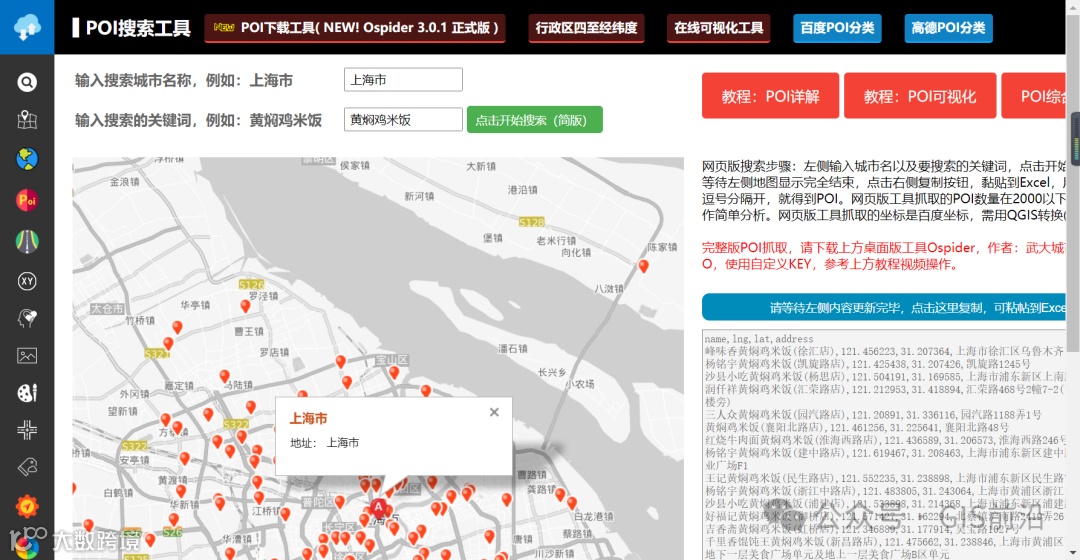Click the cloud download logo icon
This screenshot has height=560, width=1080.
pos(27,27)
